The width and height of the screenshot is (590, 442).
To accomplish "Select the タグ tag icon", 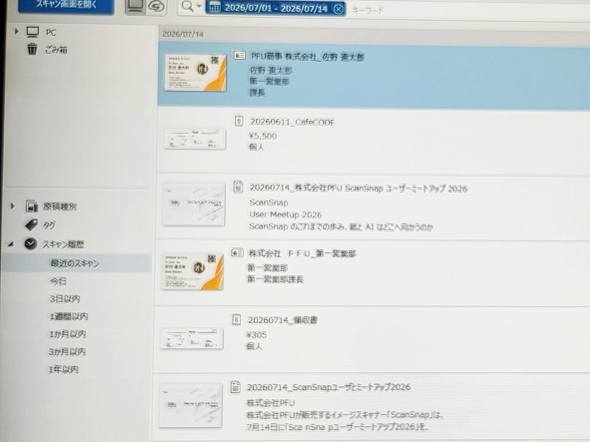I will point(32,225).
